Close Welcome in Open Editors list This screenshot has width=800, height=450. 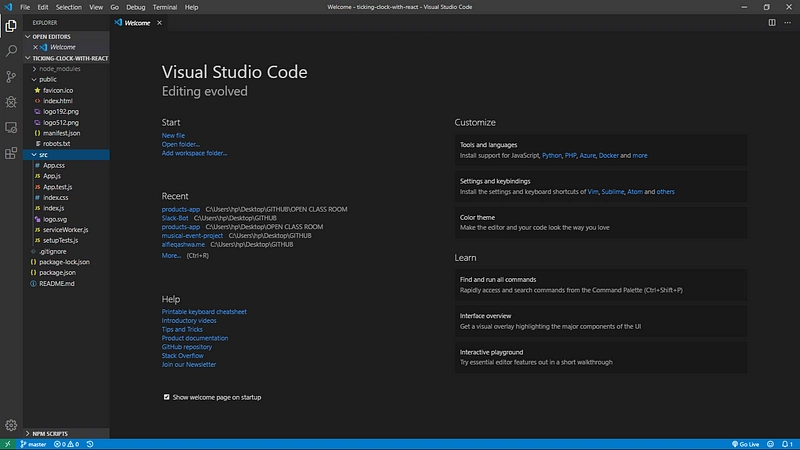(x=35, y=47)
